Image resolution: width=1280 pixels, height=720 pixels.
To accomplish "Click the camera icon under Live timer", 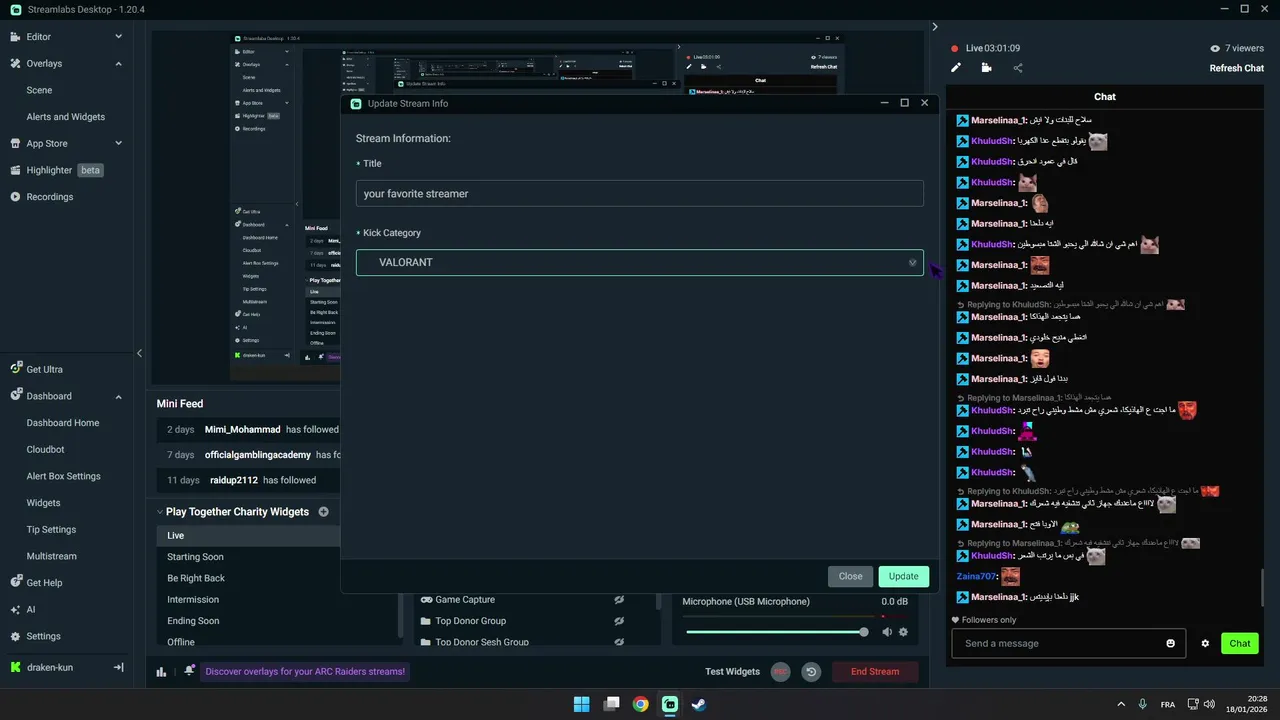I will tap(987, 68).
